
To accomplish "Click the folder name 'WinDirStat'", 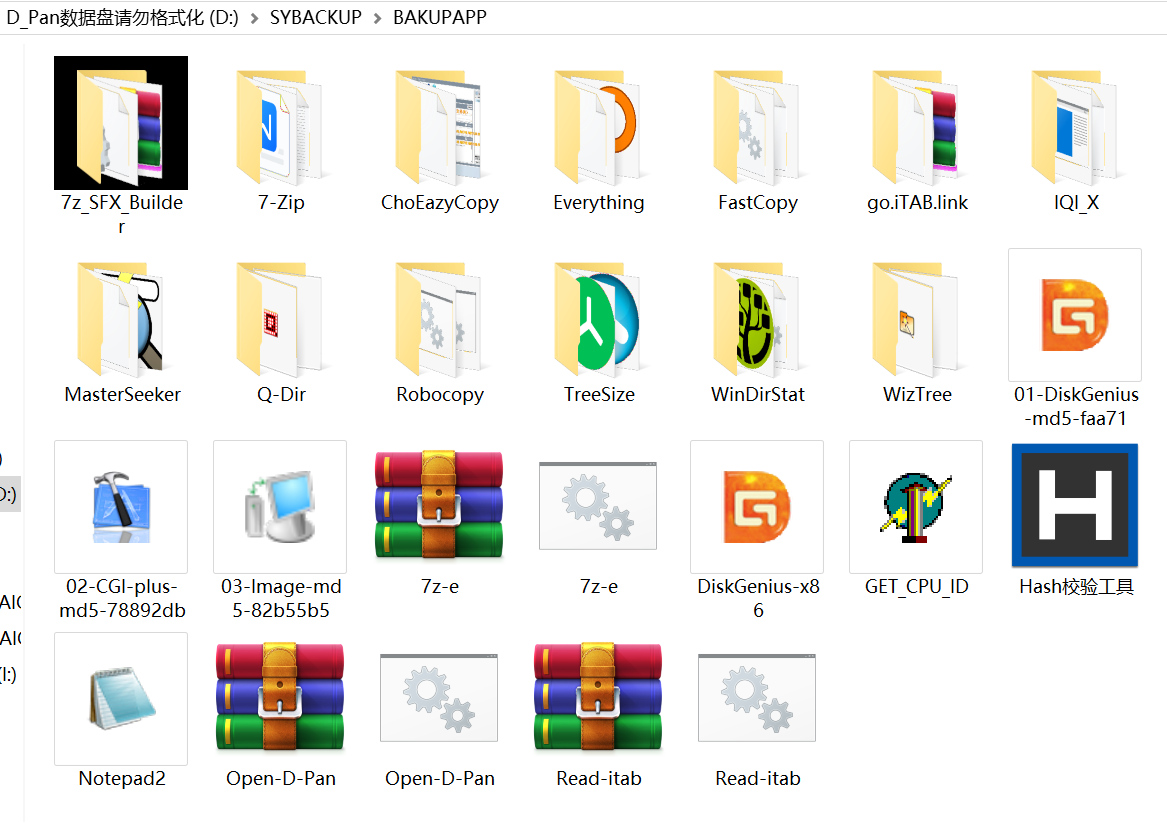I will 758,394.
